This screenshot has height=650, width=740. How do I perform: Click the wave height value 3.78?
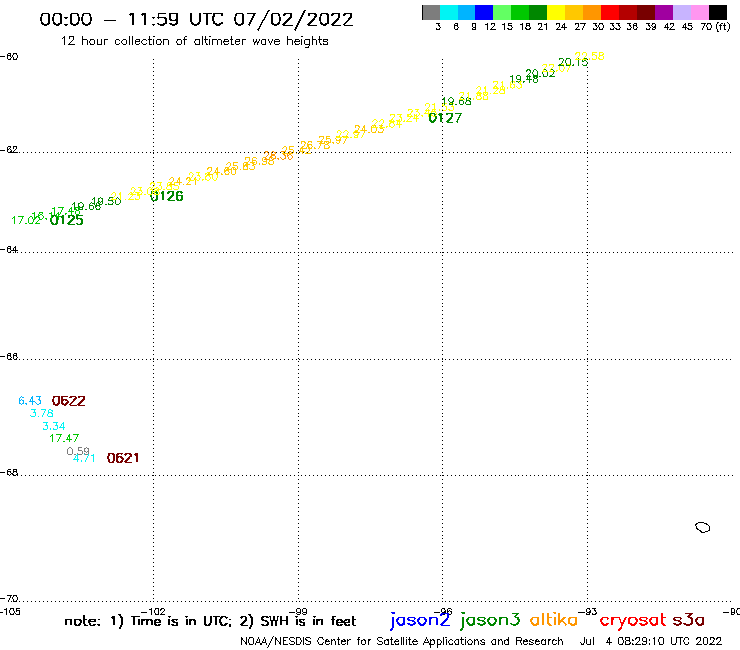click(42, 414)
